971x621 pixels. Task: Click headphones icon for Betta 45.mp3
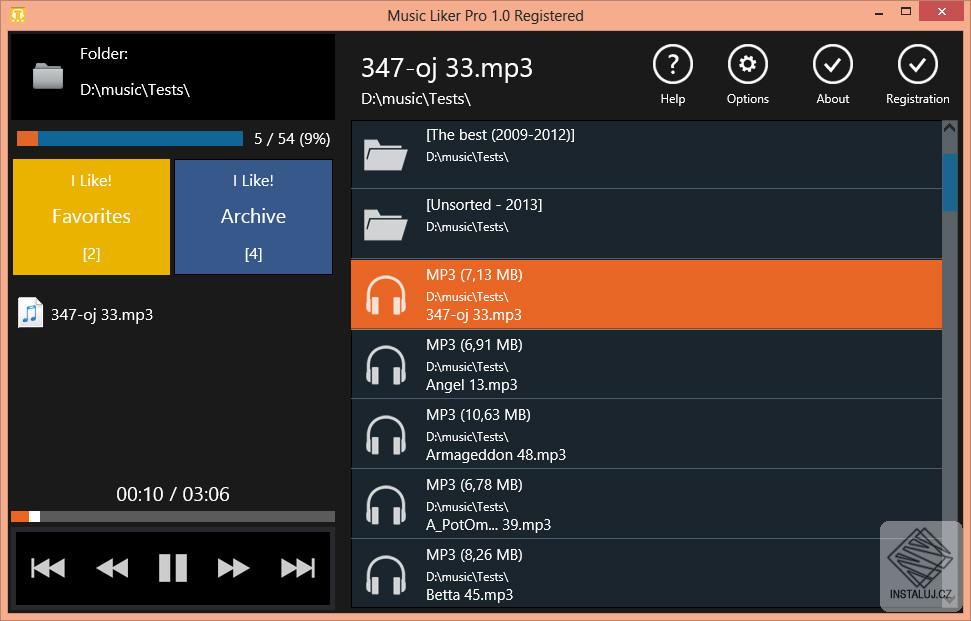(x=386, y=575)
